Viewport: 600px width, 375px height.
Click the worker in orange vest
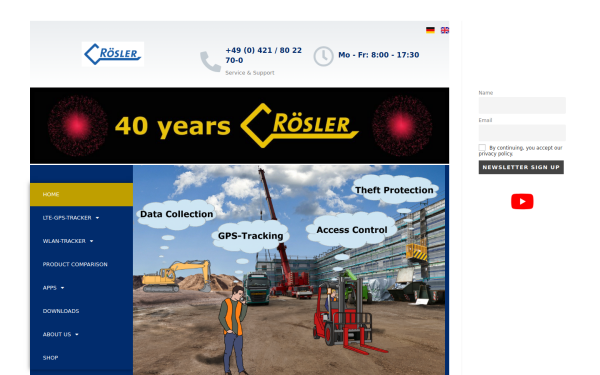coord(233,330)
